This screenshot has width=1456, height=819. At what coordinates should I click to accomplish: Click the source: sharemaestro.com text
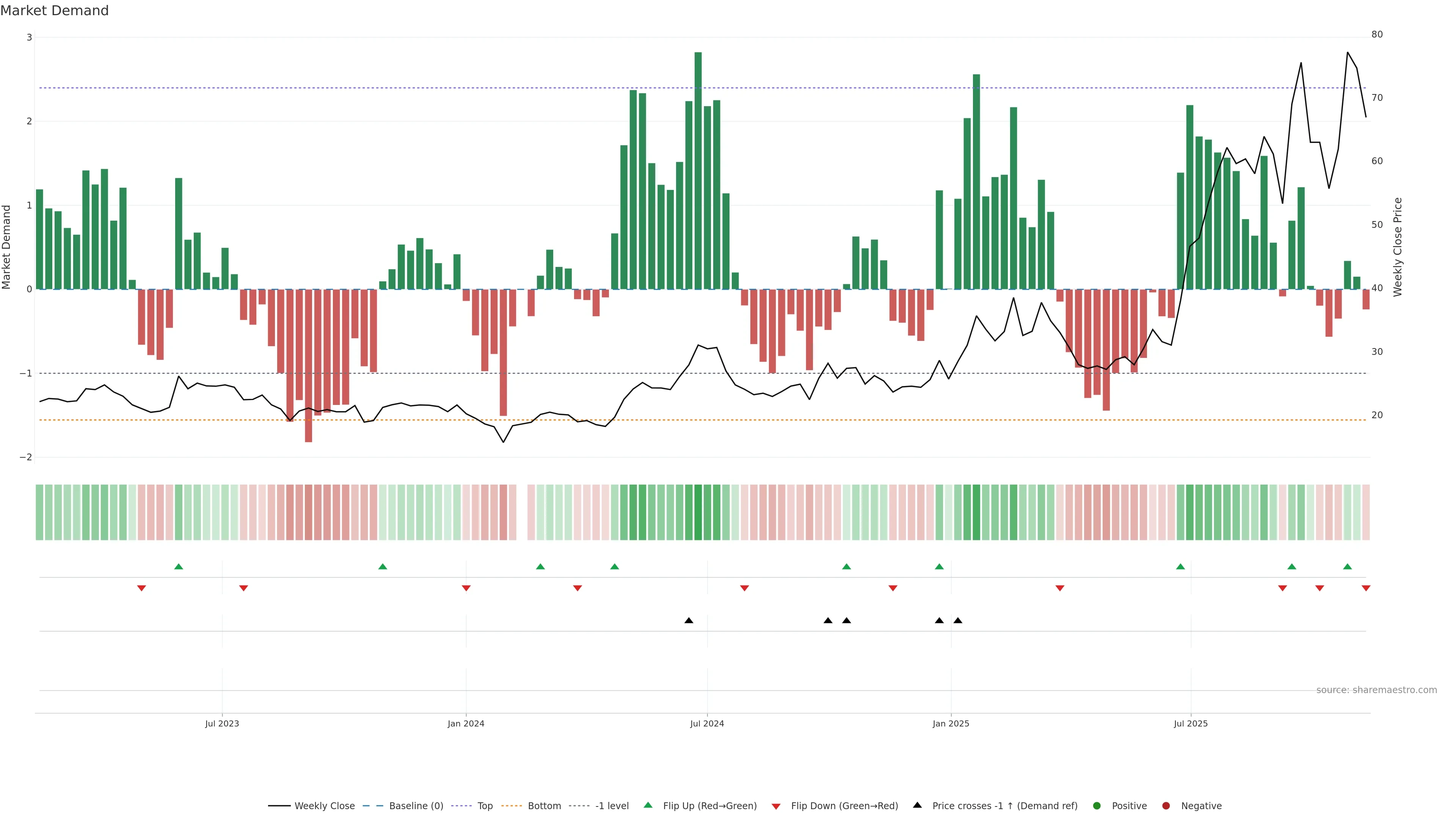(1376, 690)
